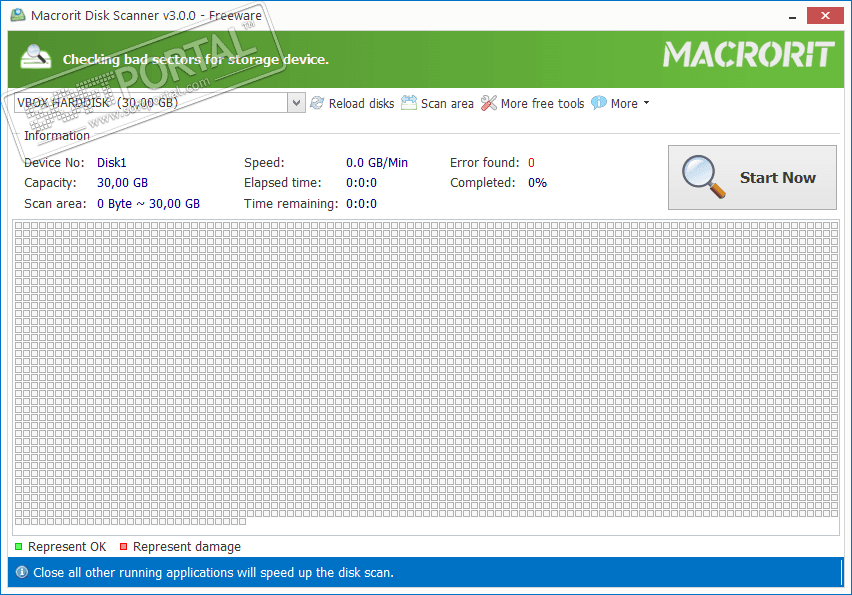Click the MACRORIT logo

click(x=748, y=54)
